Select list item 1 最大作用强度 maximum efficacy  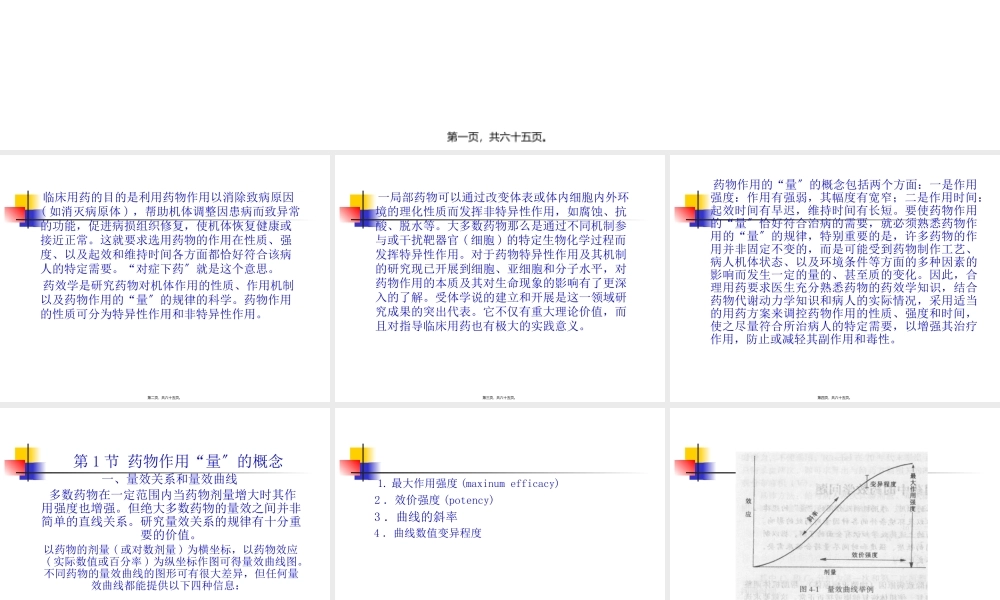(x=470, y=482)
